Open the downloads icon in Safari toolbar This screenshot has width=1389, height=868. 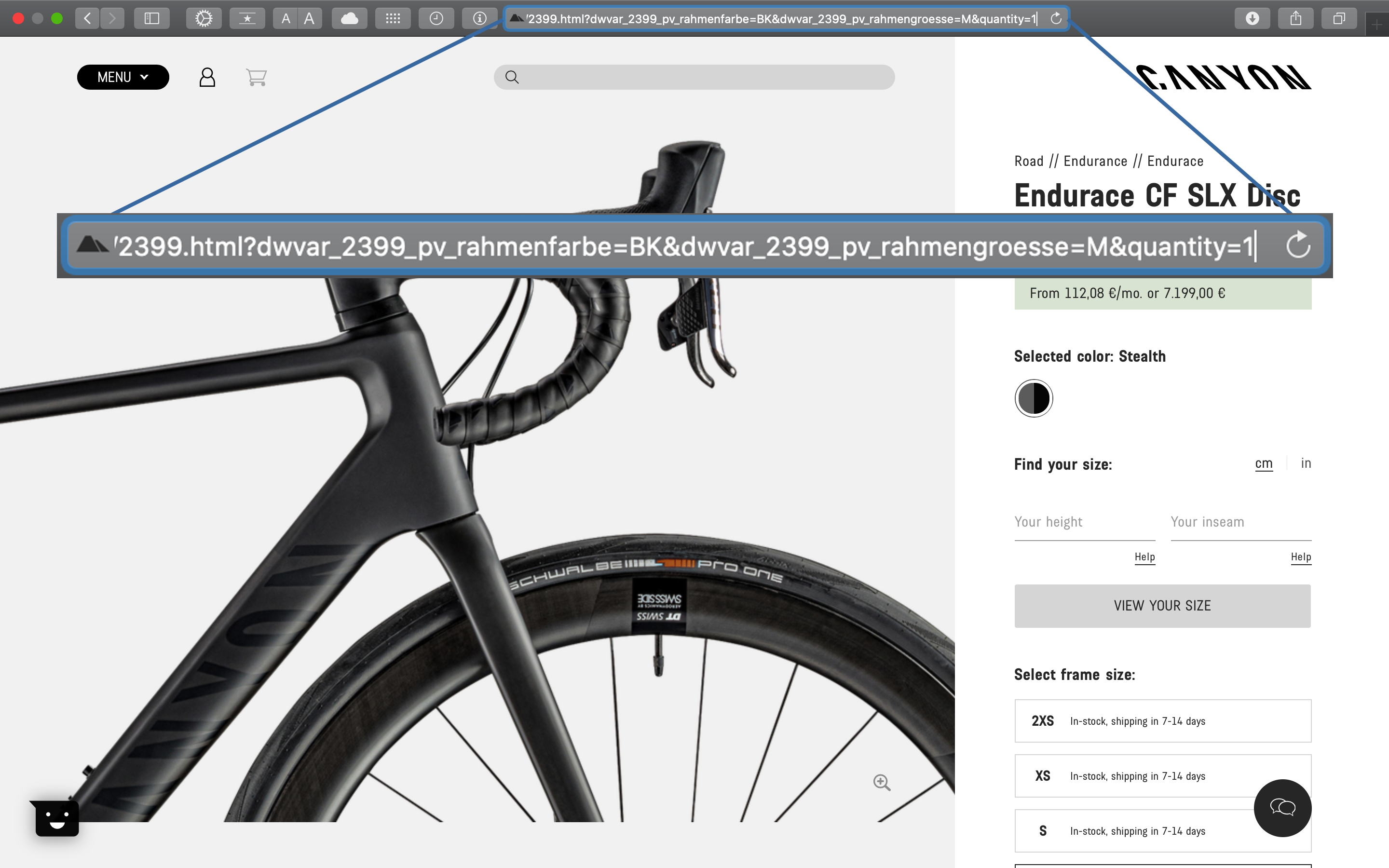point(1252,18)
